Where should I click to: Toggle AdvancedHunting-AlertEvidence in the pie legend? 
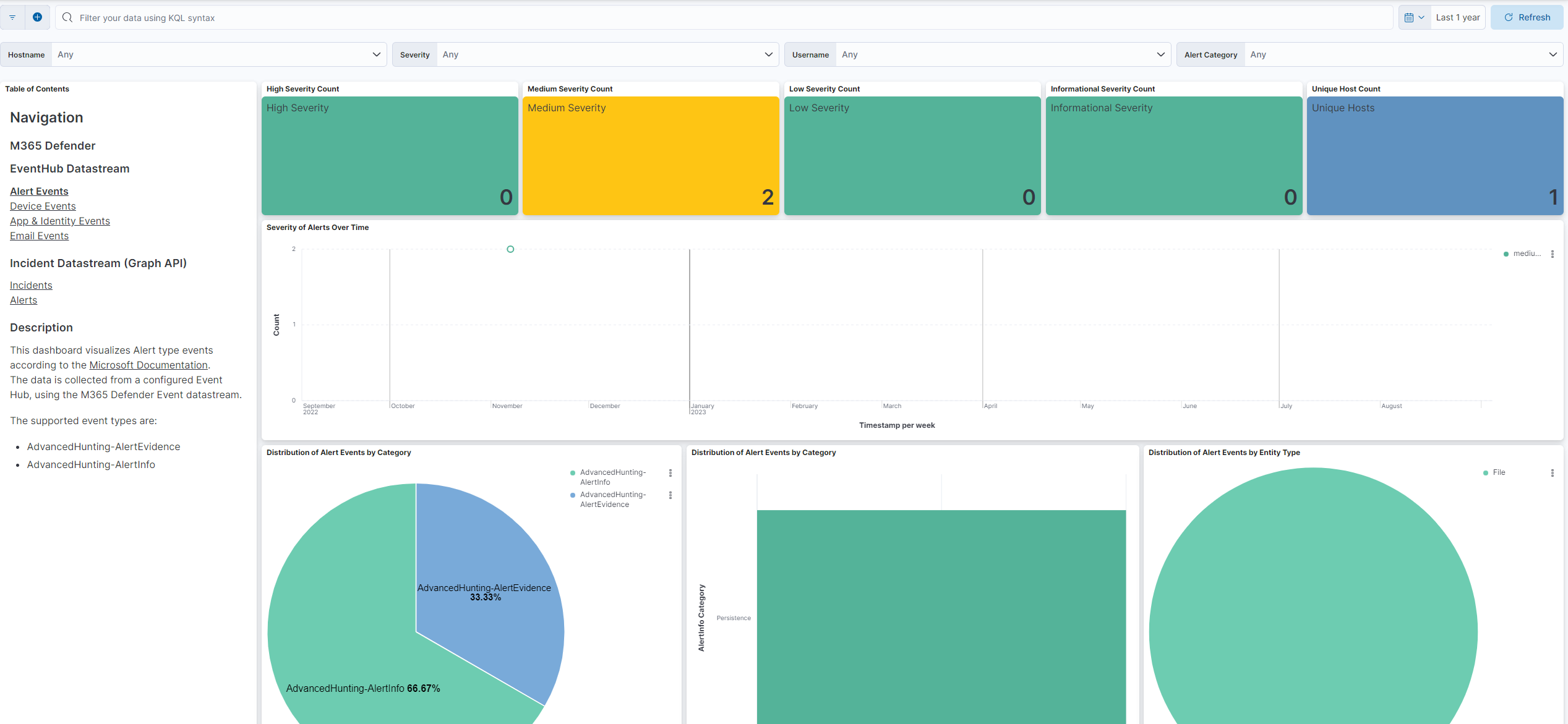click(613, 499)
